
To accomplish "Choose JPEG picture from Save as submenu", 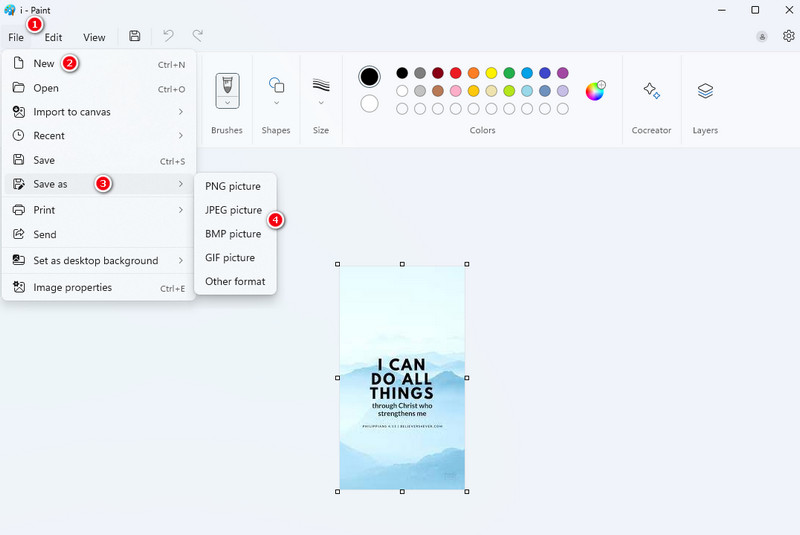I will tap(233, 210).
